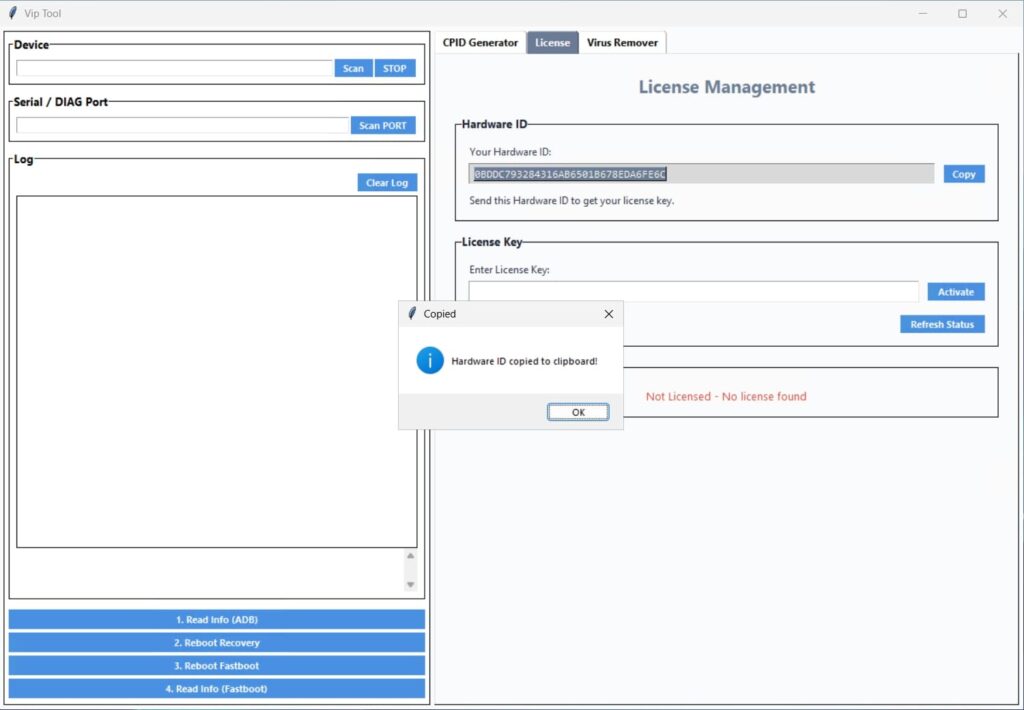The width and height of the screenshot is (1024, 710).
Task: Switch to the CPID Generator tab
Action: click(480, 43)
